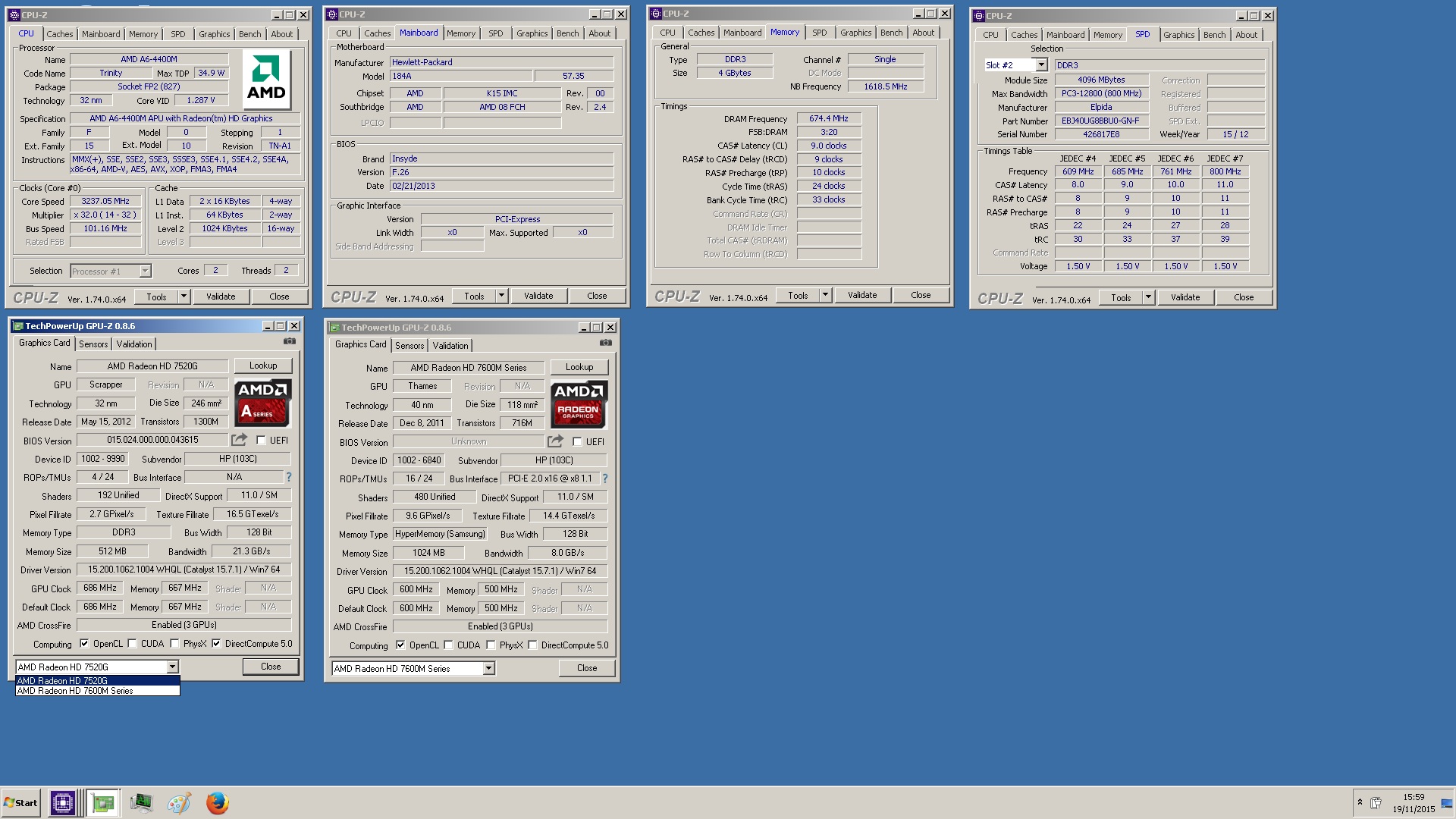Click BIOS export icon in HD 7520G GPU-Z
The image size is (1456, 819).
[x=240, y=440]
